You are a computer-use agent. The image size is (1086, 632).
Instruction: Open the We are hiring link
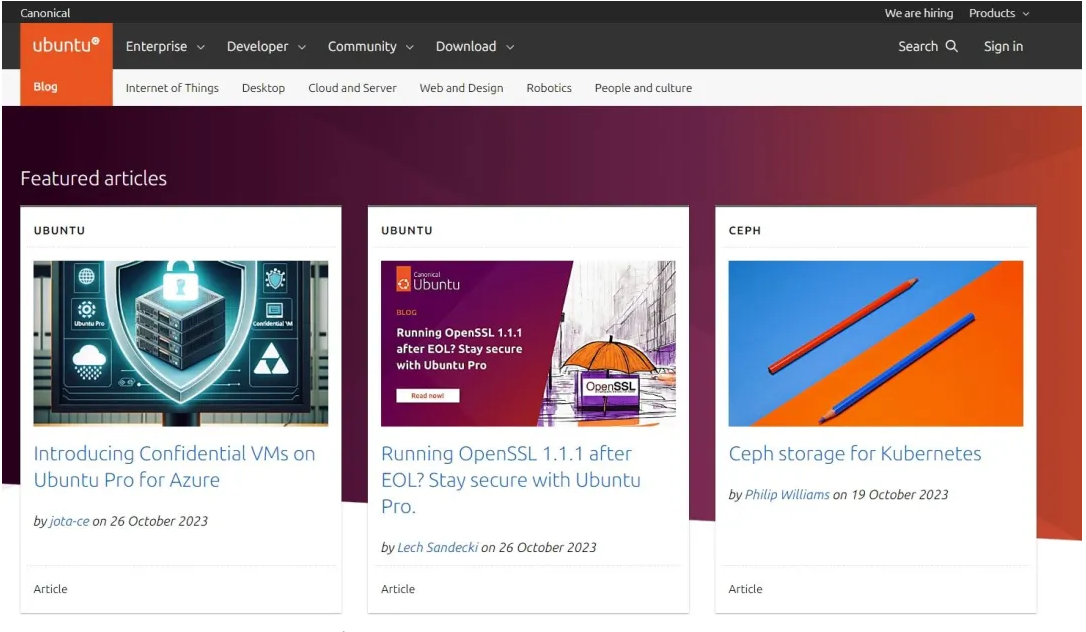pos(918,13)
